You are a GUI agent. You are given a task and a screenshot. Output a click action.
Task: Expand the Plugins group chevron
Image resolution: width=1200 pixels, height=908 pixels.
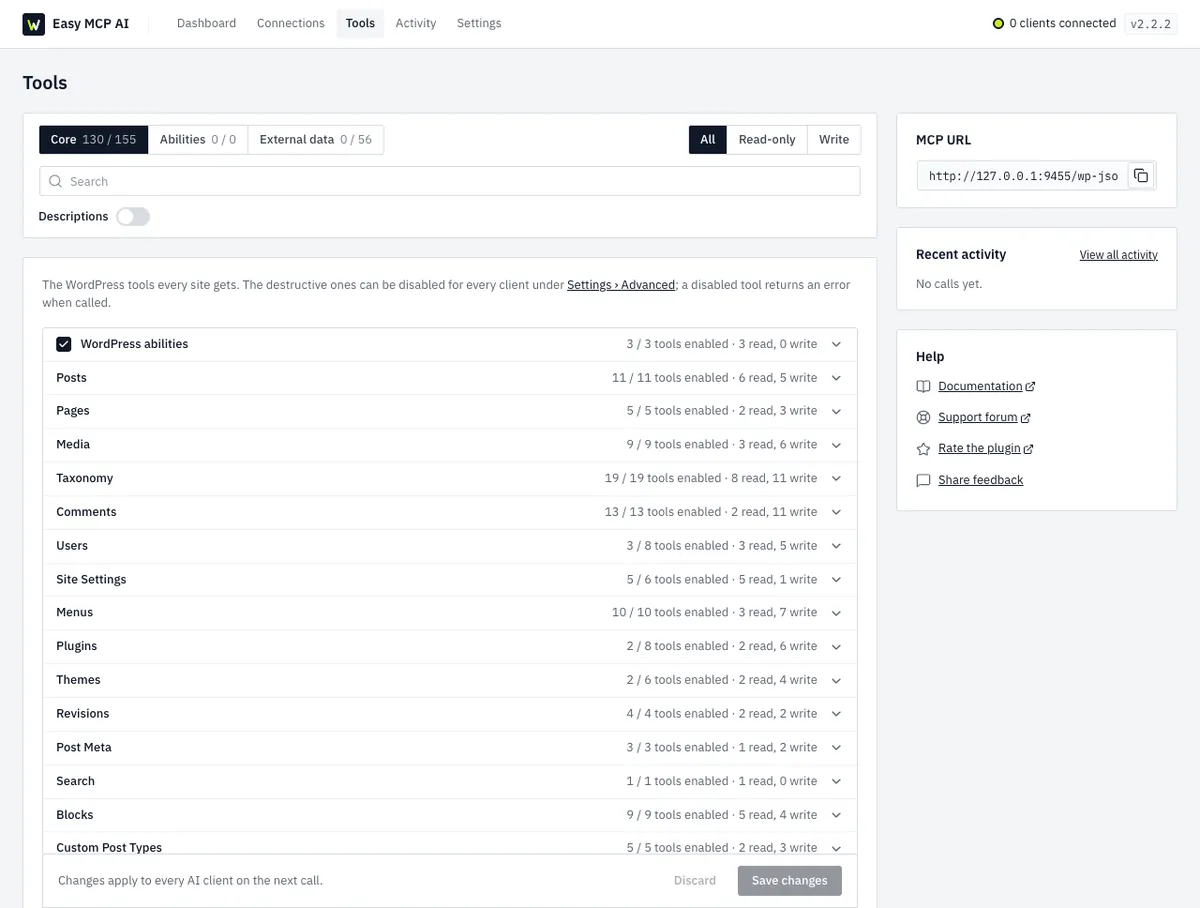[x=836, y=647]
